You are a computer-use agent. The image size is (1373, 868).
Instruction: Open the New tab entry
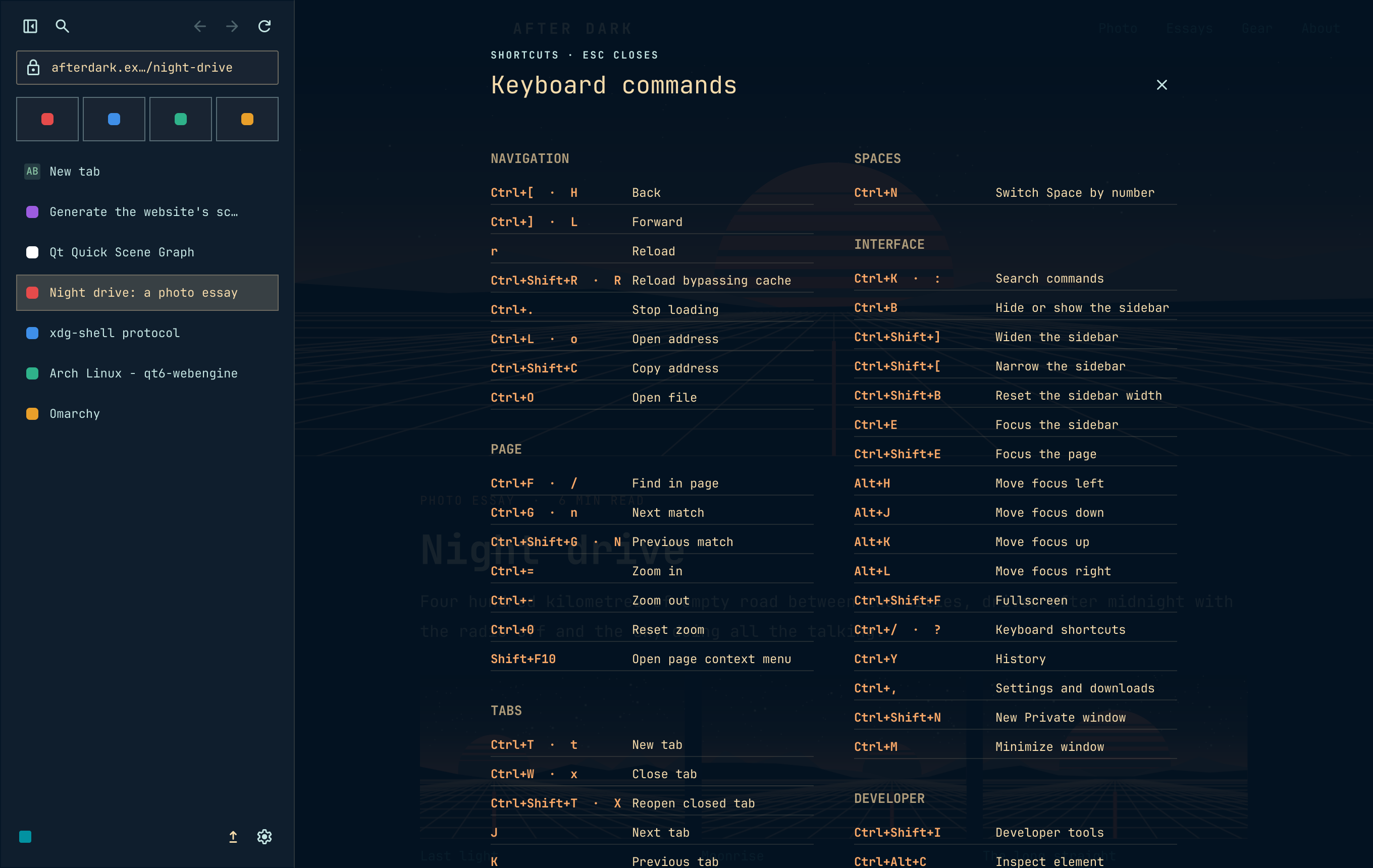click(x=147, y=172)
